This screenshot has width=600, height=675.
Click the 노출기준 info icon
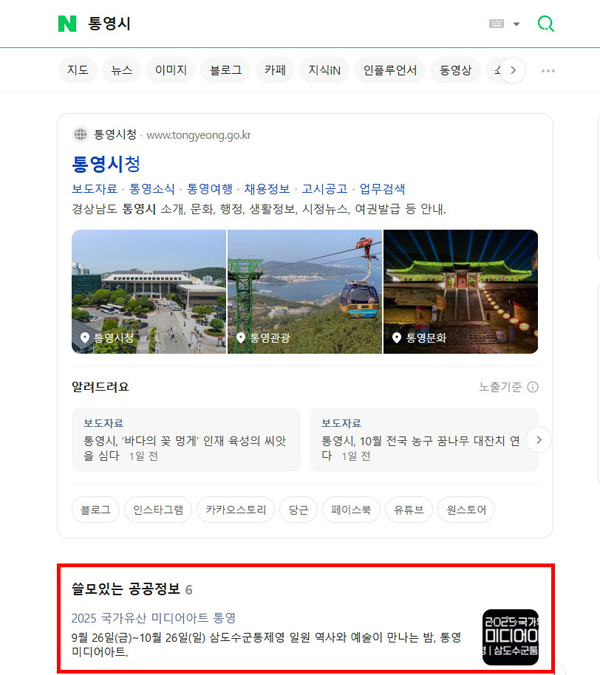[533, 387]
